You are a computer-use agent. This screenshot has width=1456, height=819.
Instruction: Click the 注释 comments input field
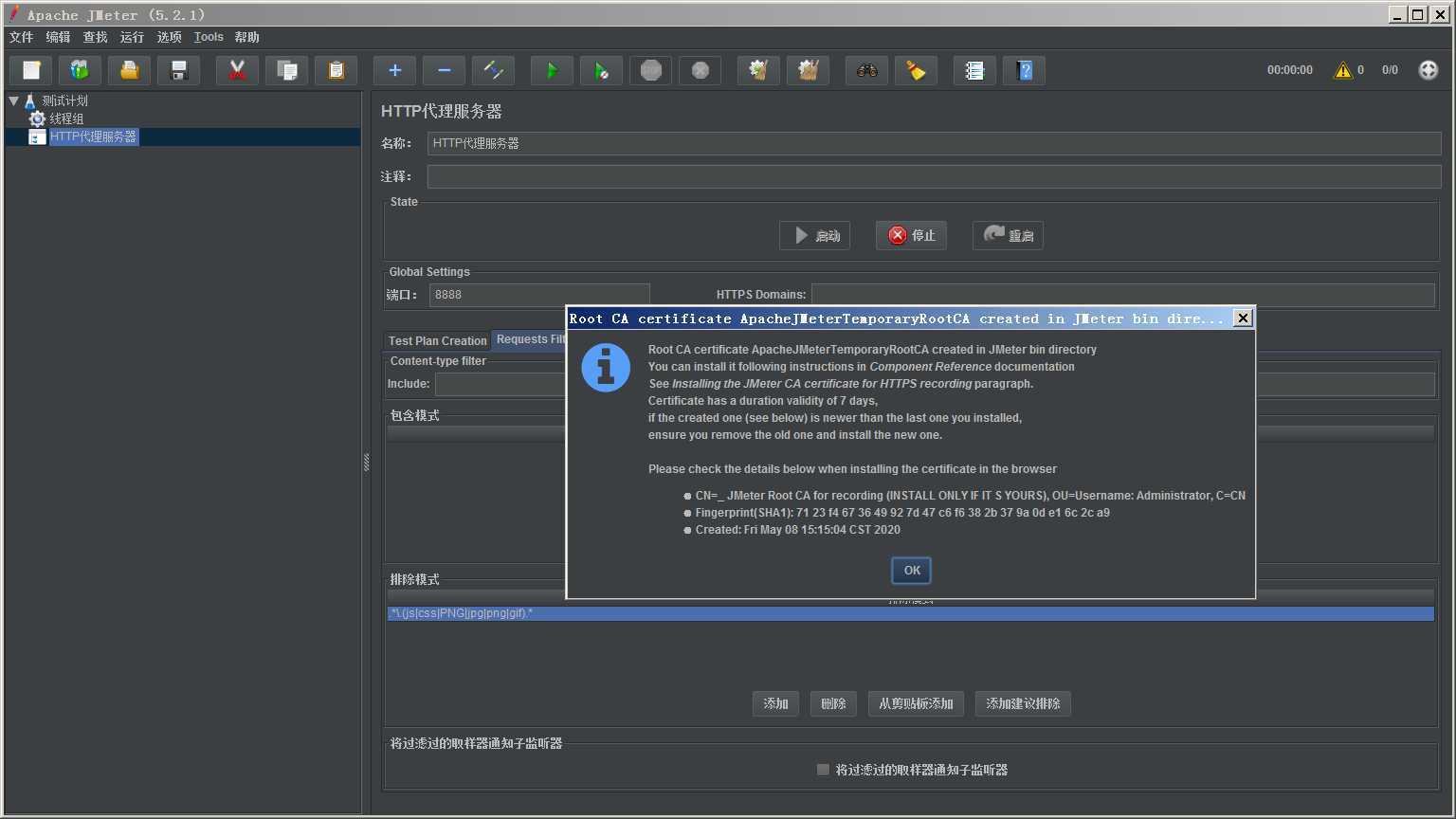click(934, 176)
